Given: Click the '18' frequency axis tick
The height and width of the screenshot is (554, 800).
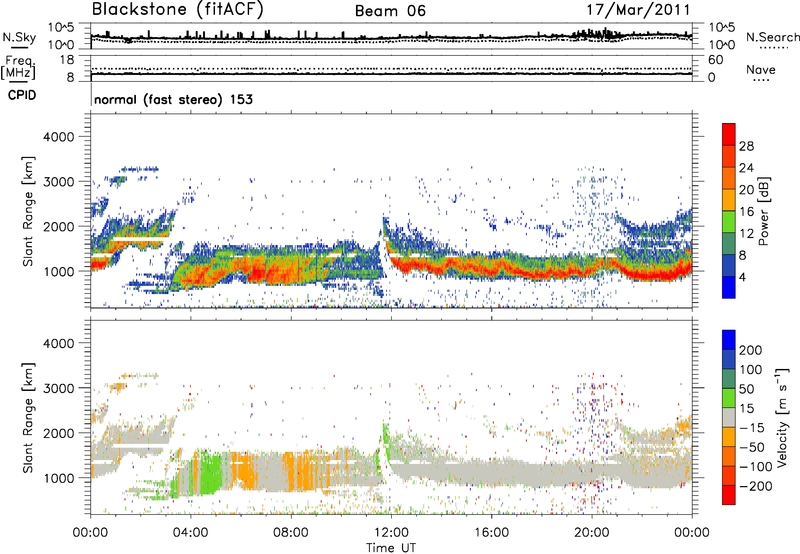Looking at the screenshot, I should (x=67, y=60).
